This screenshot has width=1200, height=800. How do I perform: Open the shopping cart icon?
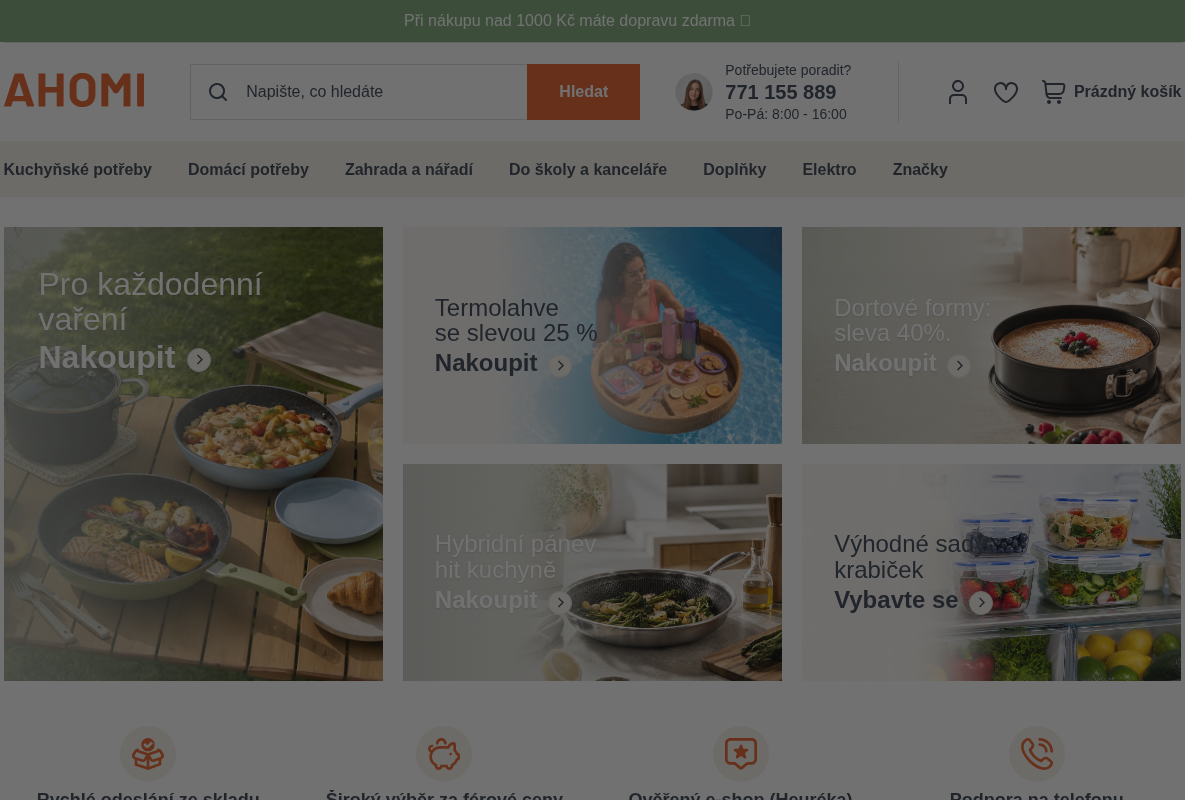point(1053,92)
